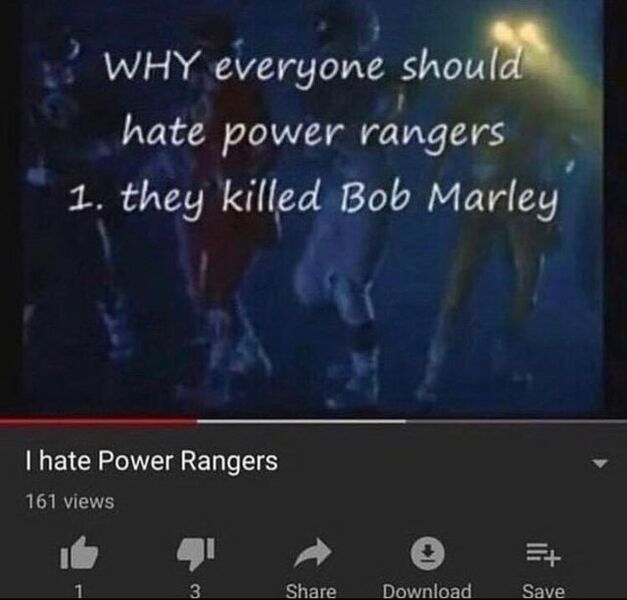The height and width of the screenshot is (600, 627).
Task: Click the Share arrow icon
Action: (312, 553)
